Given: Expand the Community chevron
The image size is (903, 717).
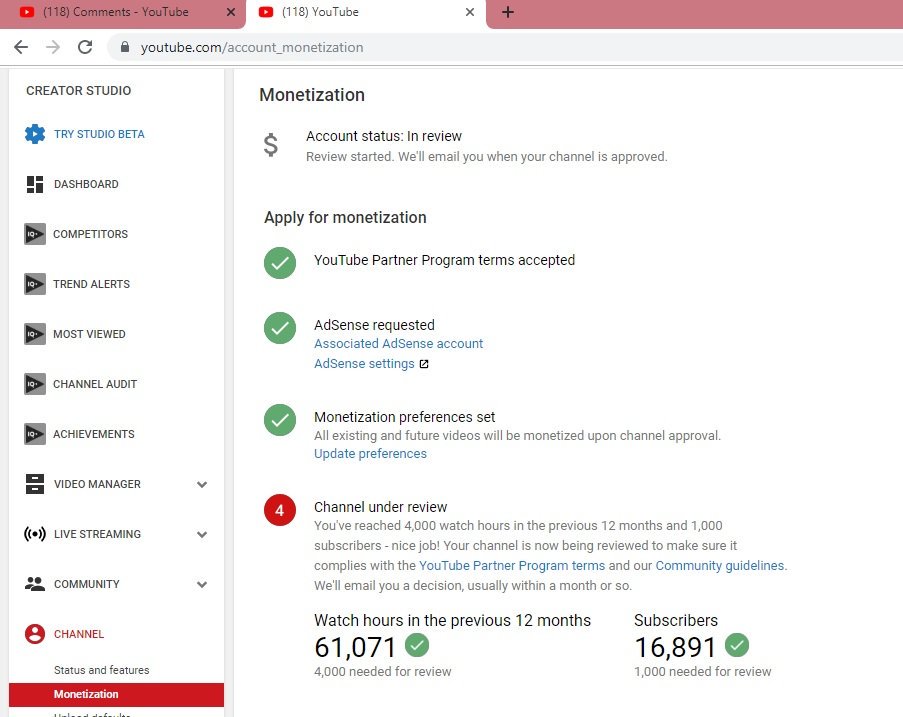Looking at the screenshot, I should [202, 585].
